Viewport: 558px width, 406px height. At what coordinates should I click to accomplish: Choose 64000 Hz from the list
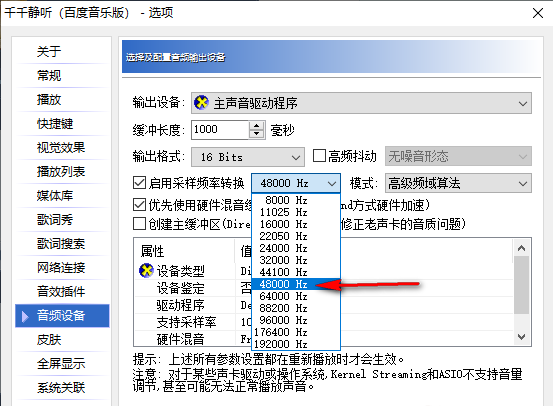point(296,296)
